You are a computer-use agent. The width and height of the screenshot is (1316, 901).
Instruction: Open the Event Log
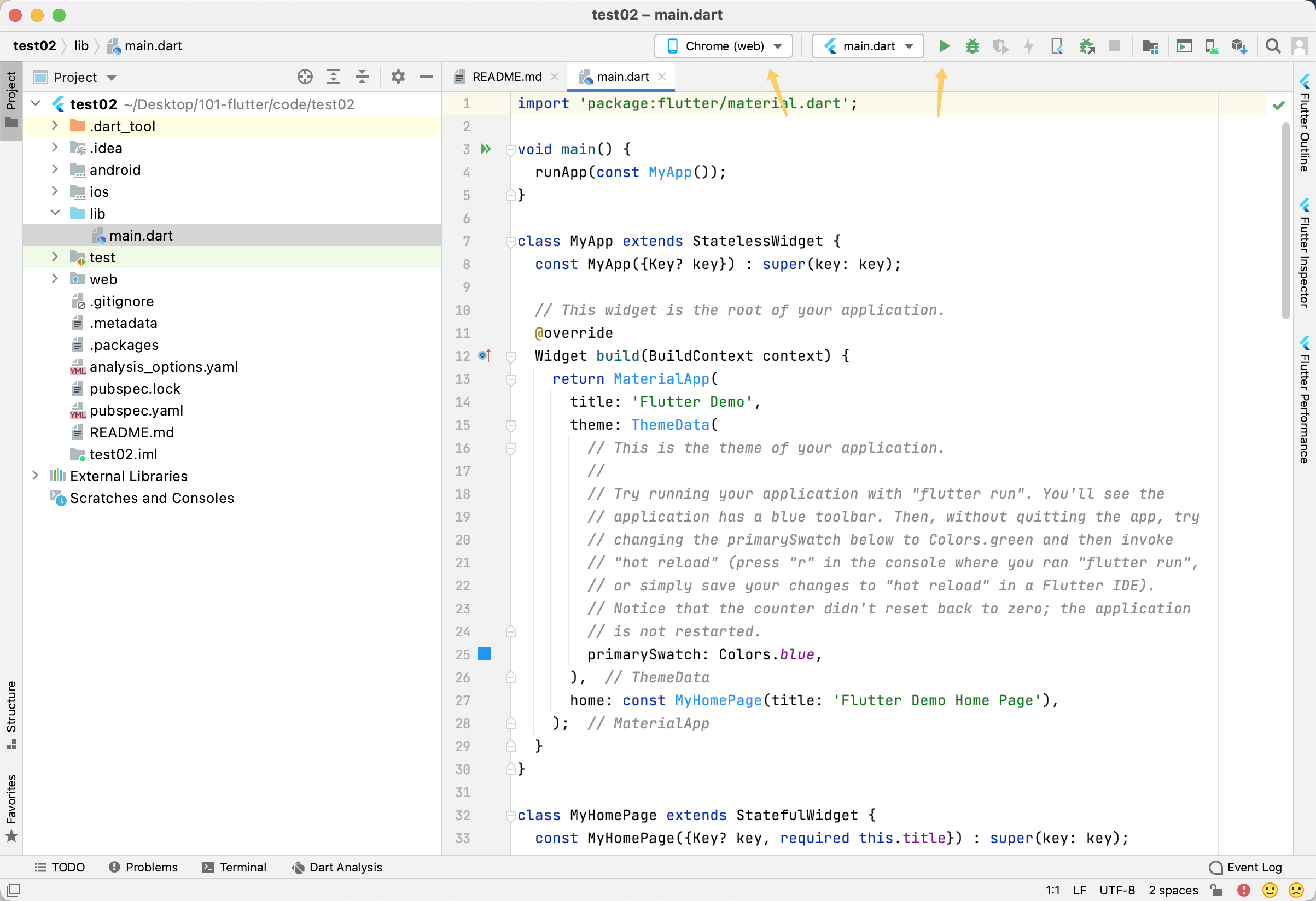tap(1245, 867)
